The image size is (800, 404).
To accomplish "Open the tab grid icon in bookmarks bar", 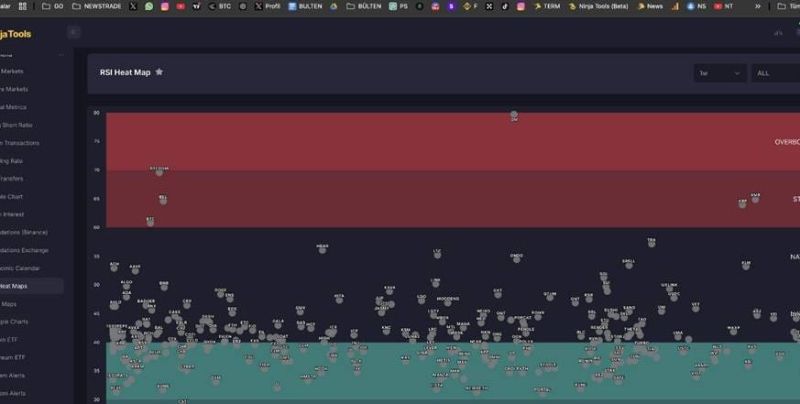I will pos(22,6).
